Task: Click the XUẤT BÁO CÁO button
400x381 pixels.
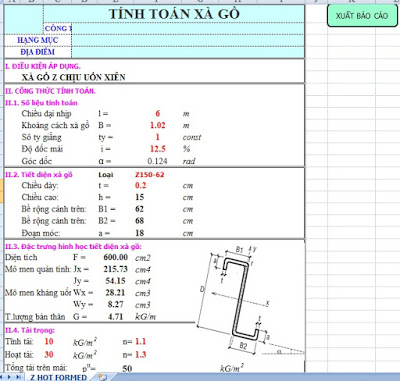Action: (362, 15)
